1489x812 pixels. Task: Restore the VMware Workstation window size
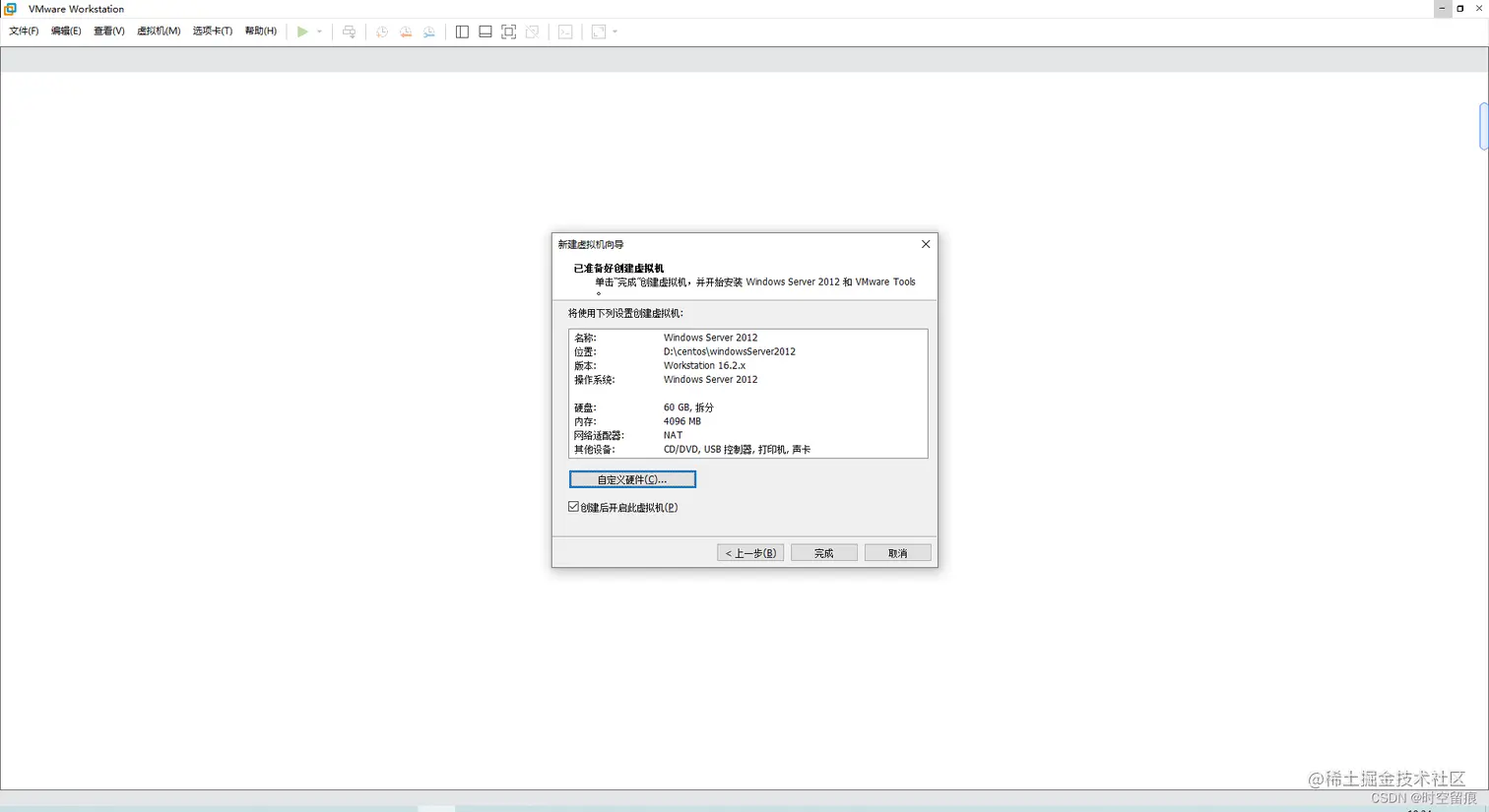[1460, 8]
